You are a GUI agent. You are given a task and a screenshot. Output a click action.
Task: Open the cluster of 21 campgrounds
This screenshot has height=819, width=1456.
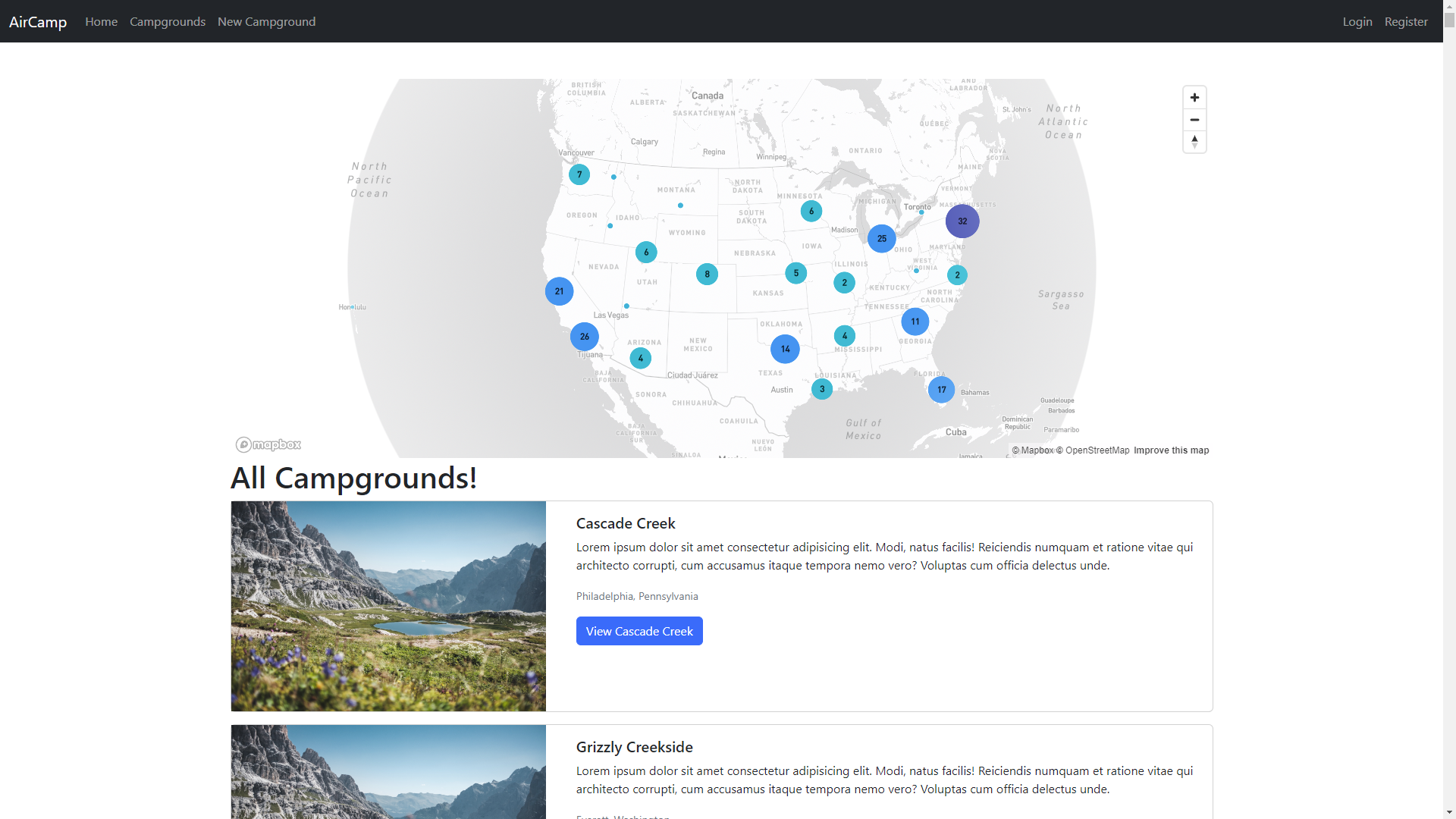559,291
